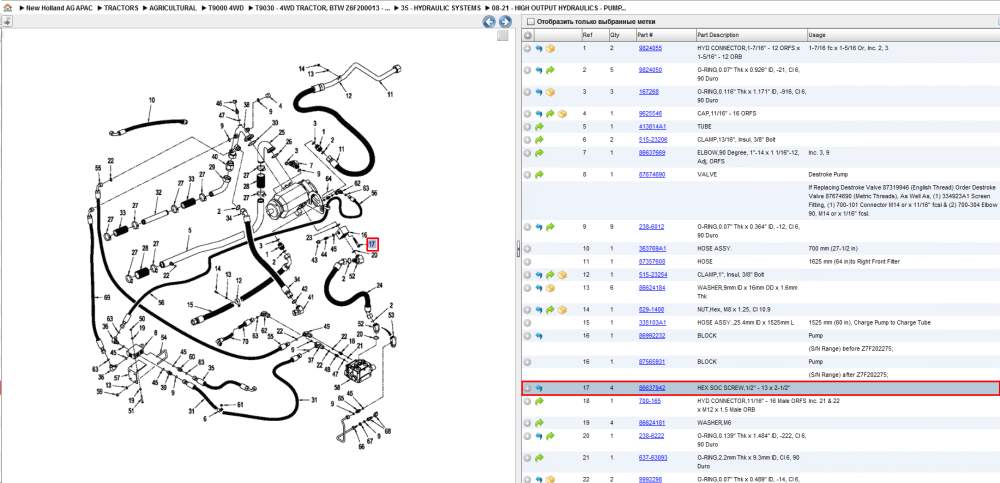Screen dimensions: 1000x483
Task: Click the blue arrow for BLOCK 86992232
Action: coord(539,336)
